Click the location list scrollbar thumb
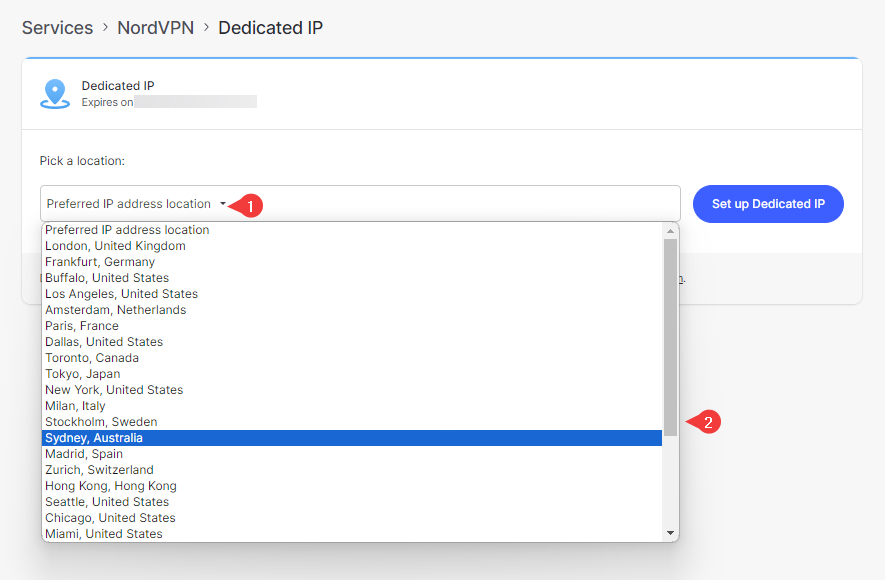 point(670,335)
